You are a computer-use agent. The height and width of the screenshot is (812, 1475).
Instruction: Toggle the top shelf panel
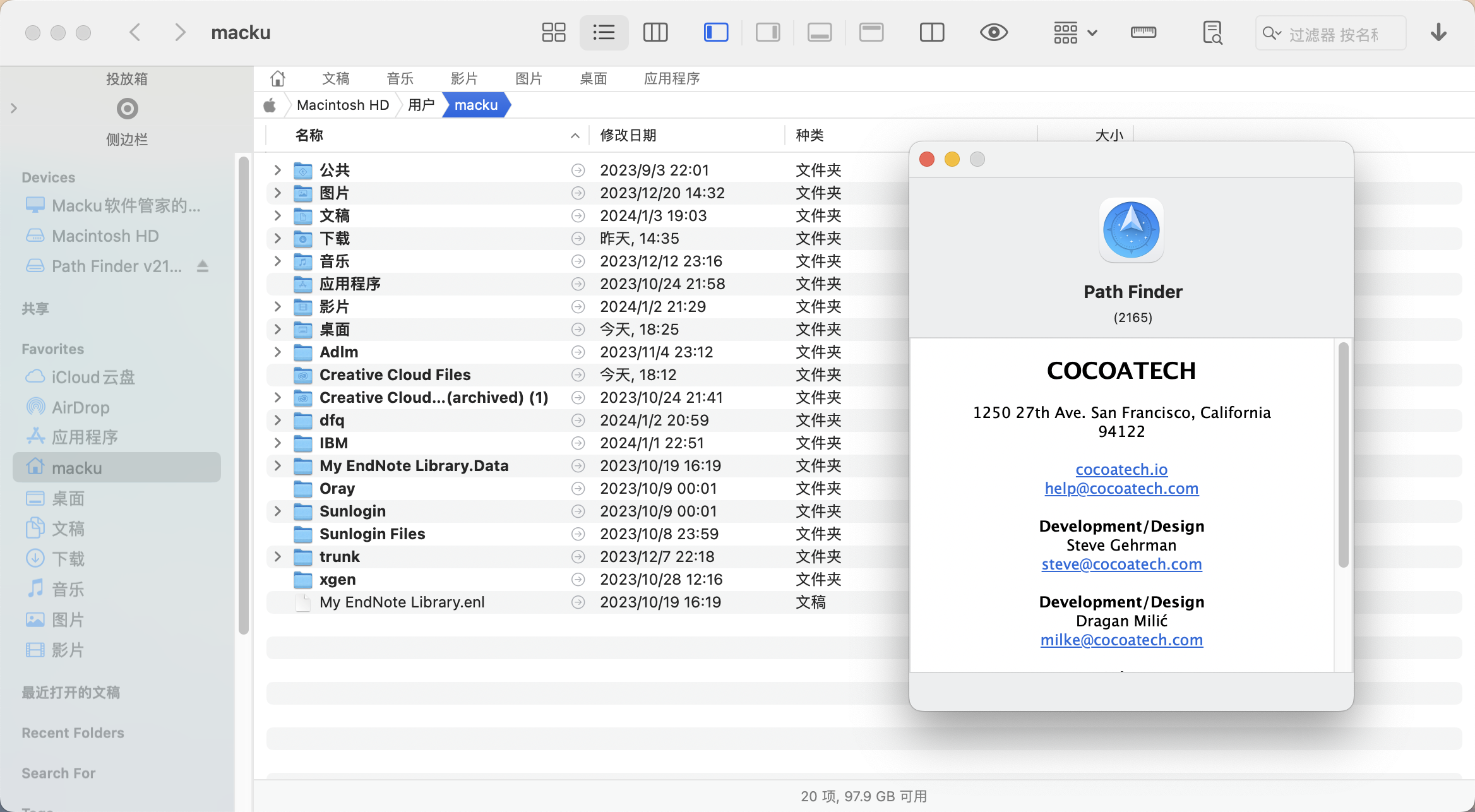pos(871,32)
